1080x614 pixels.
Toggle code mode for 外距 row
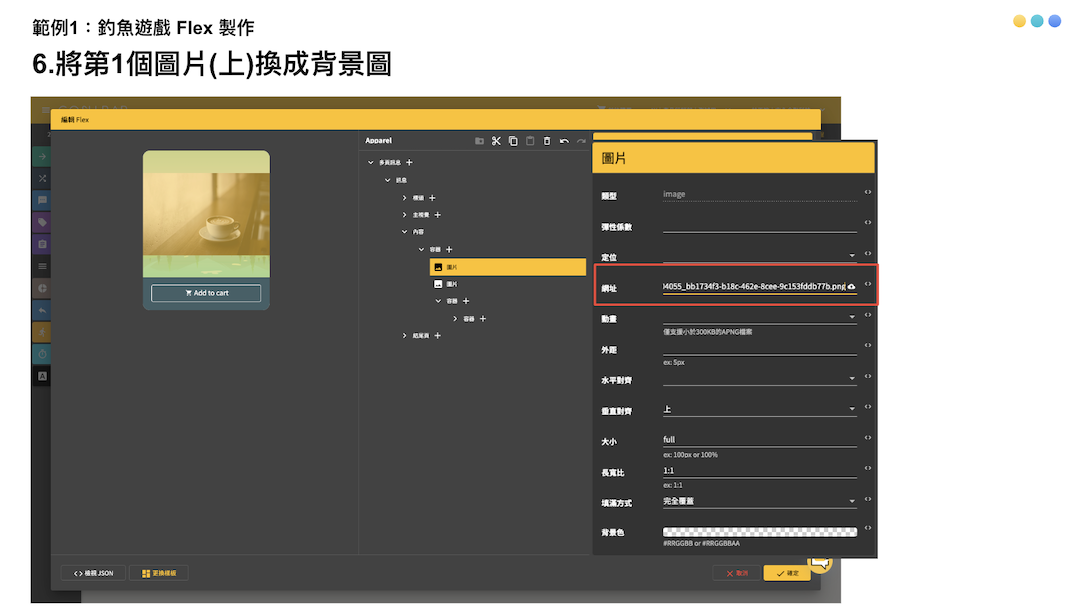click(x=868, y=345)
